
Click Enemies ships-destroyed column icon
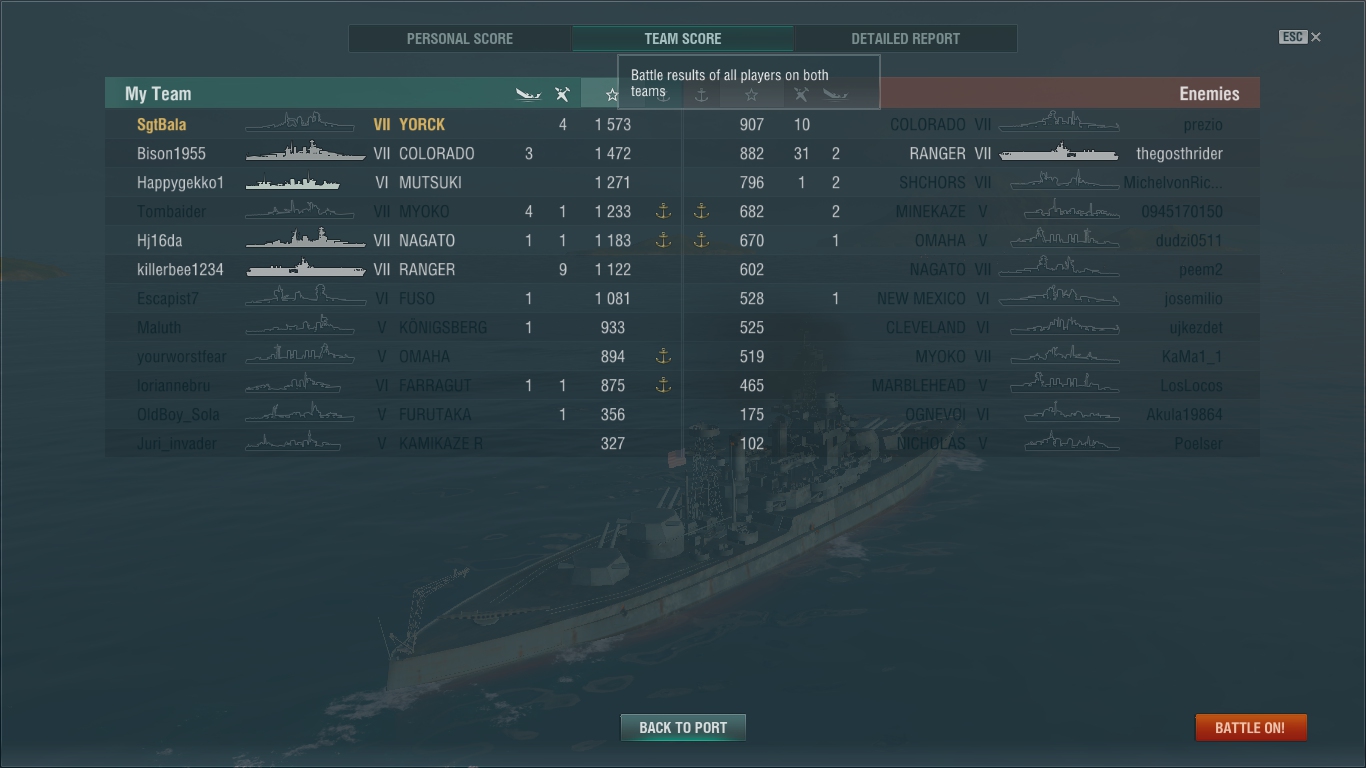pos(835,94)
